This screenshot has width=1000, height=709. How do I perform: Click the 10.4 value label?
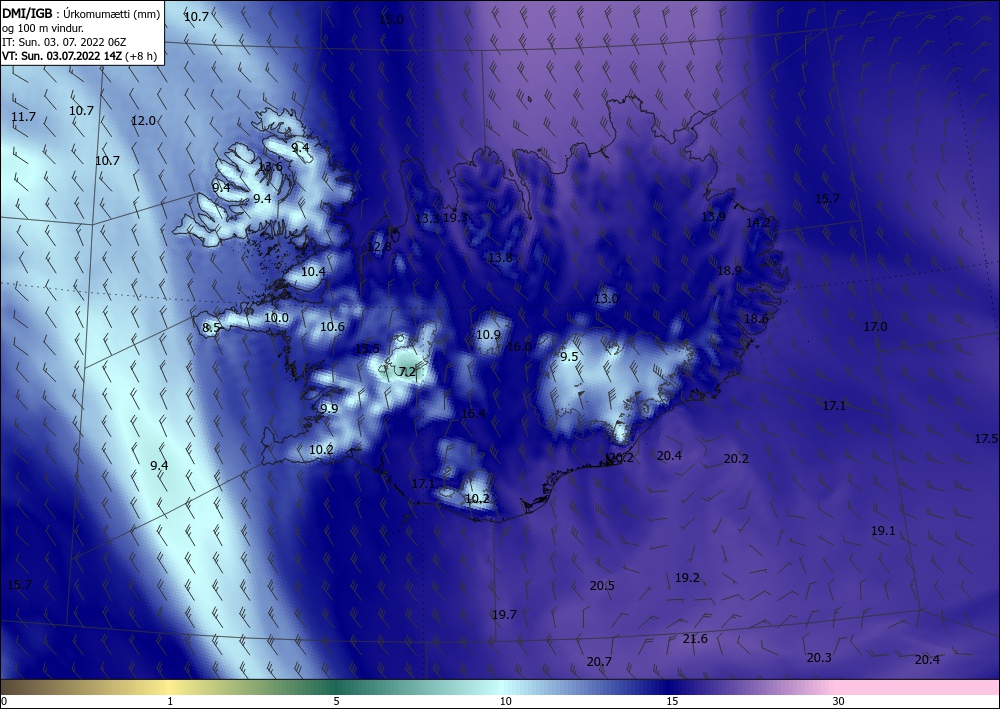(313, 272)
